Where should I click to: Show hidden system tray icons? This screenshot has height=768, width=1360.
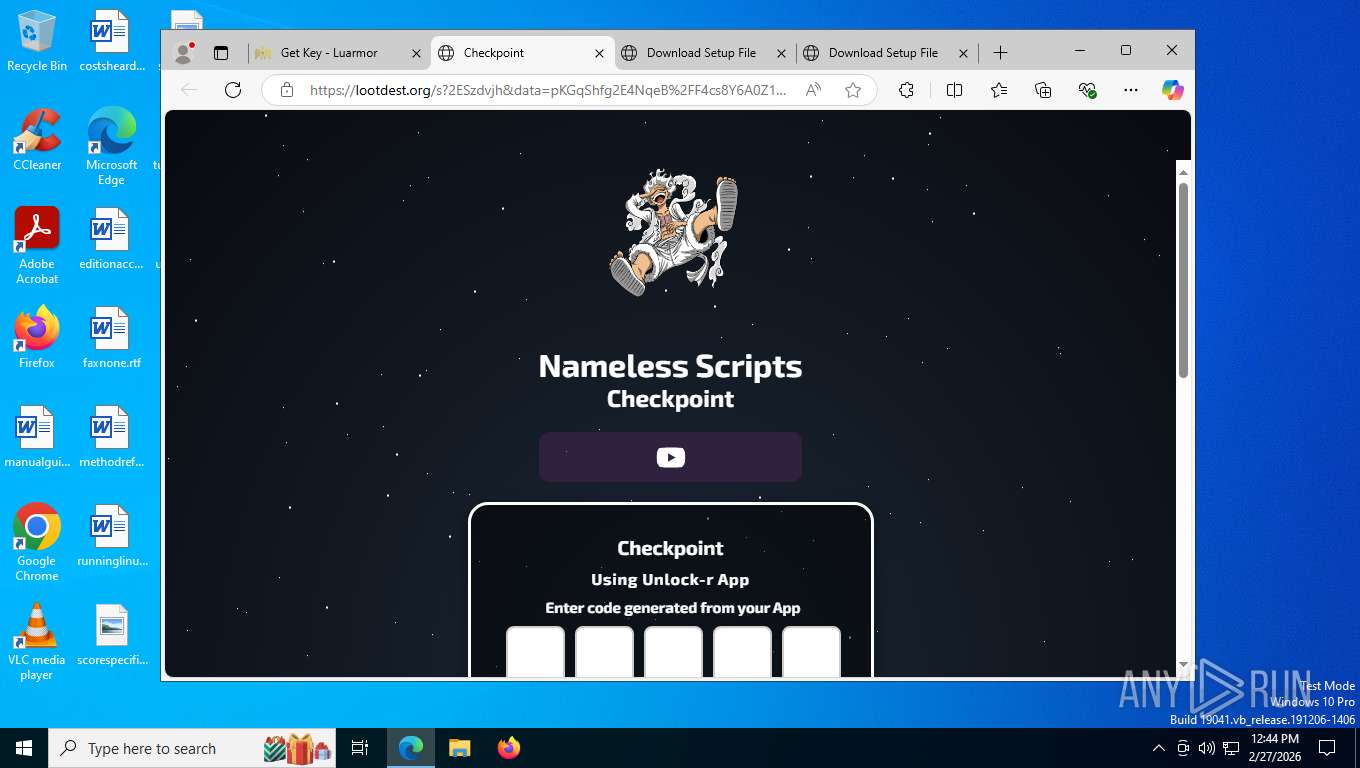coord(1159,748)
